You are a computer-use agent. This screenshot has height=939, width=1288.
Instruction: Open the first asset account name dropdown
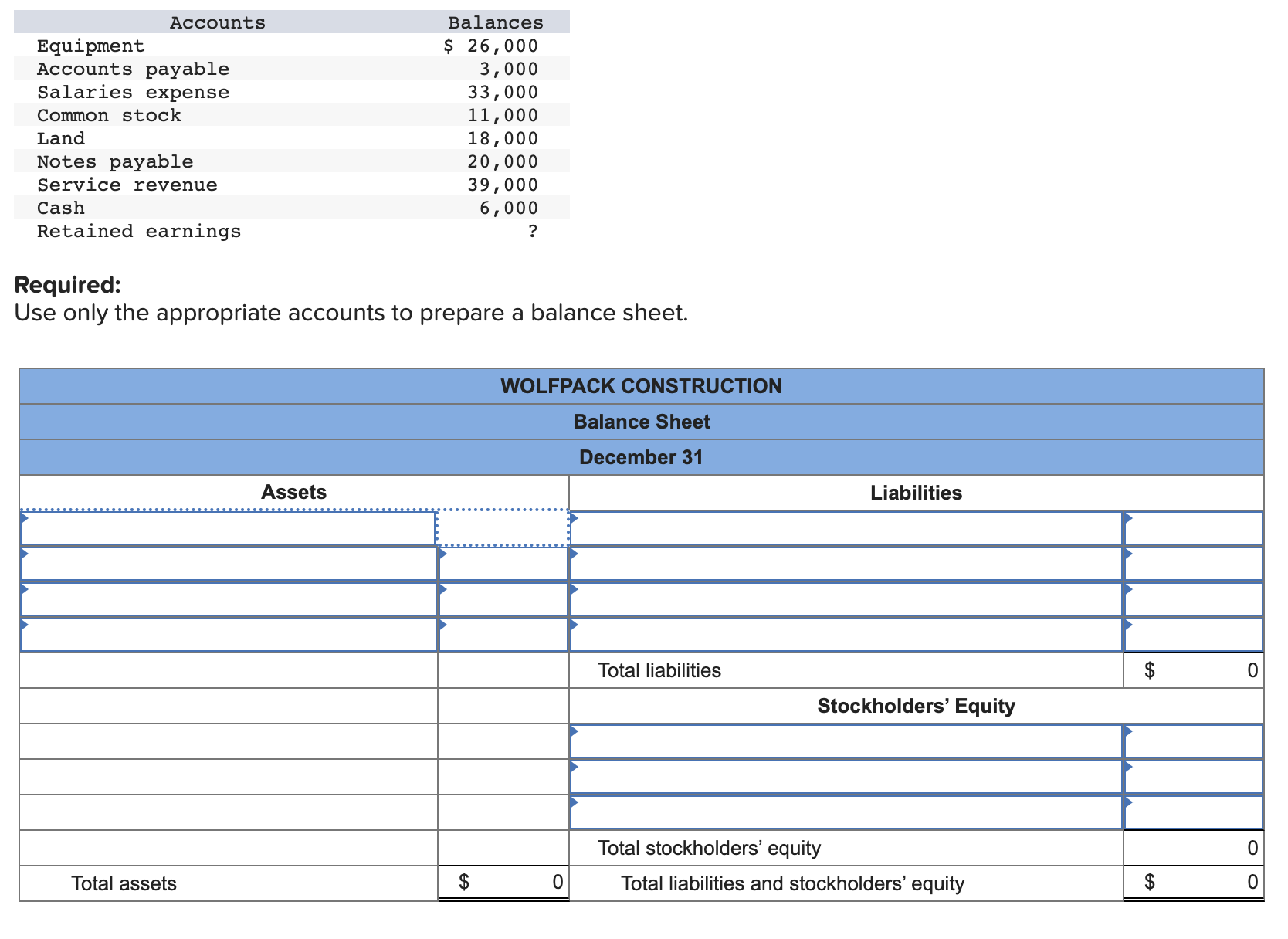click(x=228, y=528)
